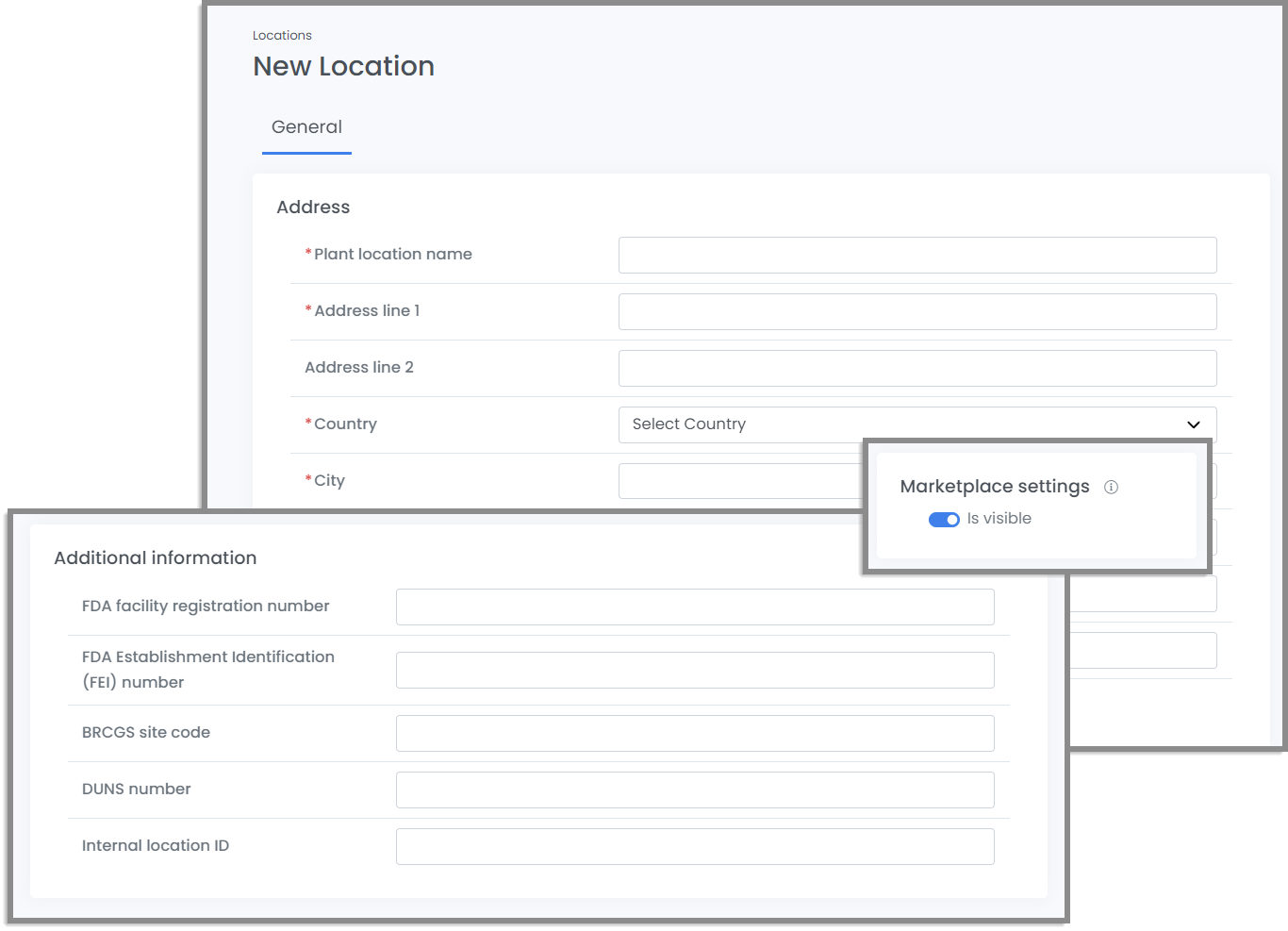This screenshot has width=1288, height=931.
Task: Navigate back via the Locations breadcrumb
Action: (x=282, y=35)
